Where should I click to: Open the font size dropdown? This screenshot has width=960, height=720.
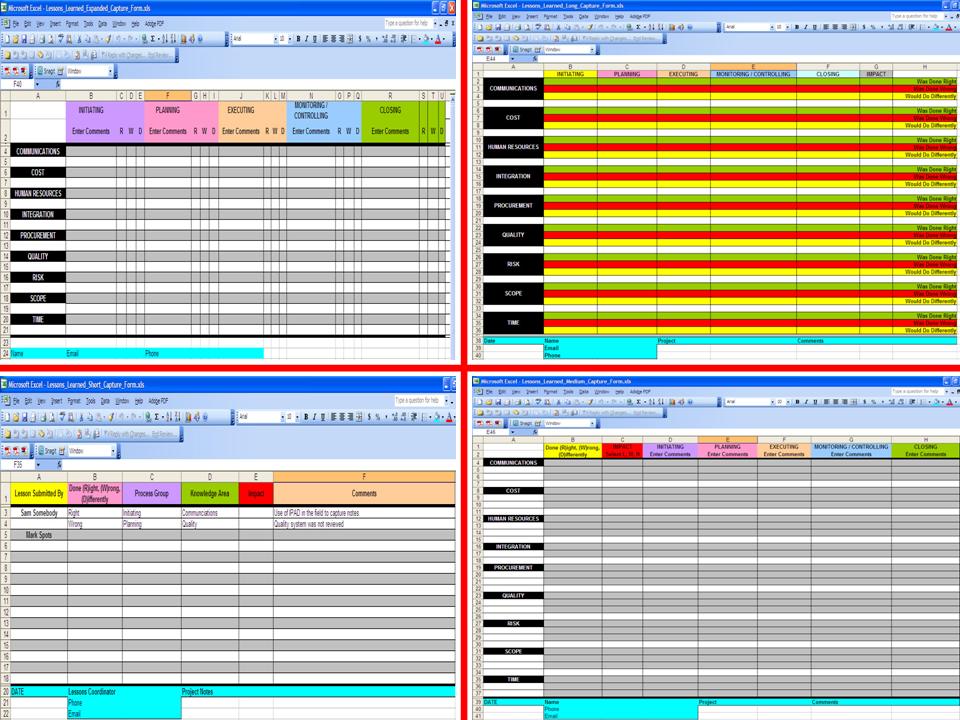289,39
